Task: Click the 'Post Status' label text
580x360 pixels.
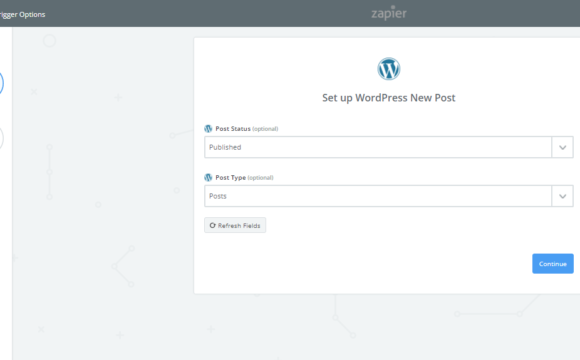Action: (x=233, y=129)
